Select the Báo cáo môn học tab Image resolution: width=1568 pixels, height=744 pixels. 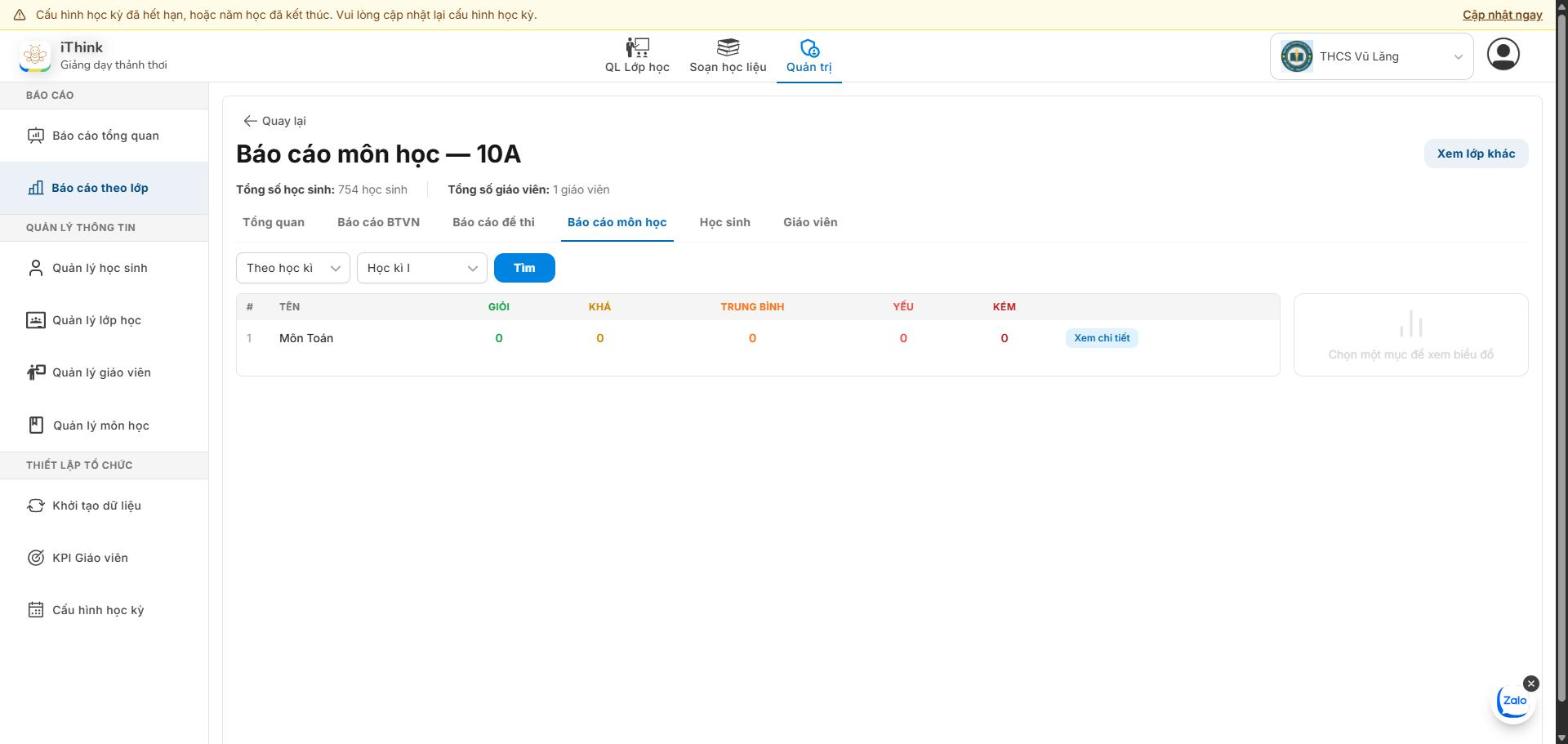coord(617,222)
